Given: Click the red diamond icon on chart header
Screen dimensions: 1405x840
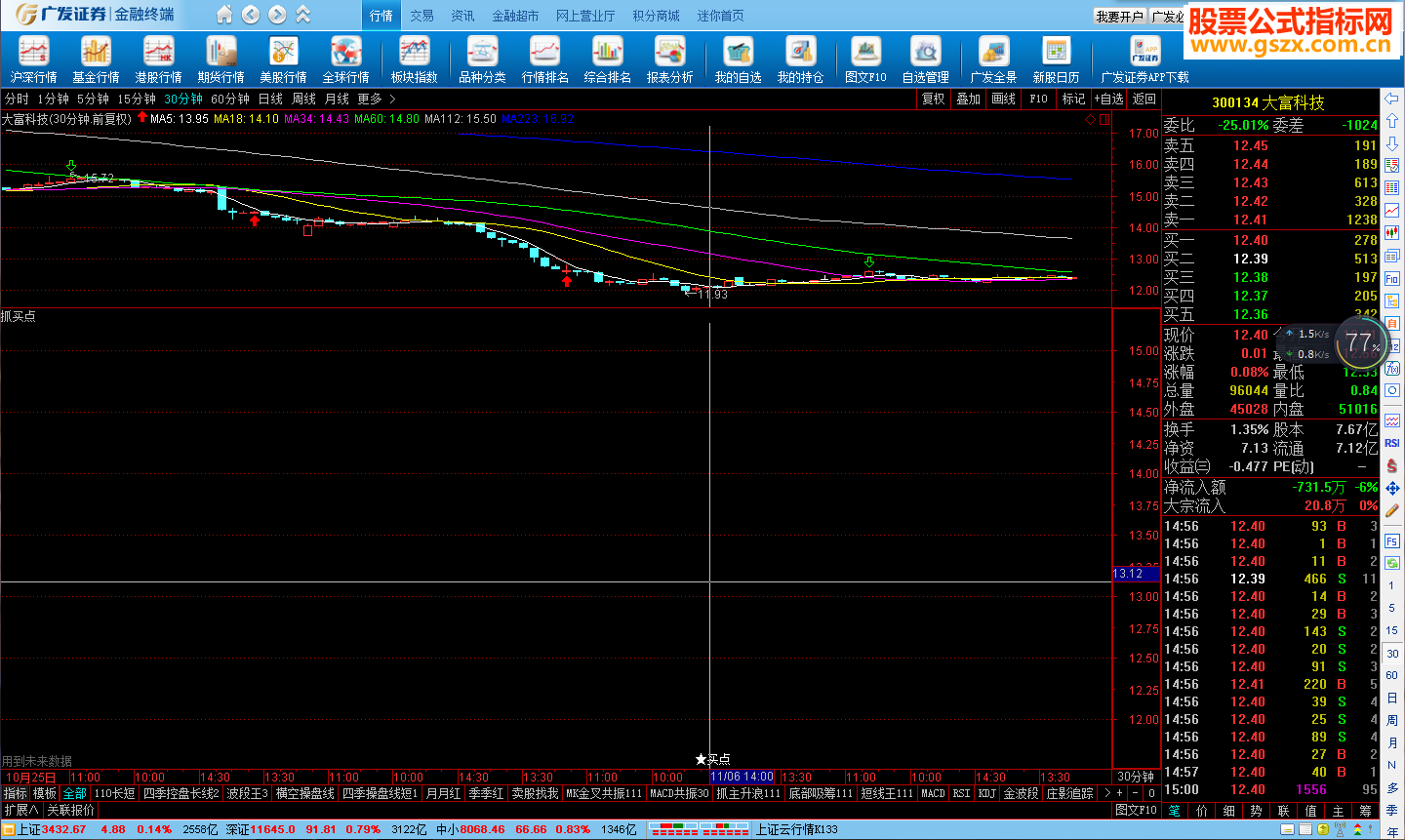Looking at the screenshot, I should coord(1090,119).
